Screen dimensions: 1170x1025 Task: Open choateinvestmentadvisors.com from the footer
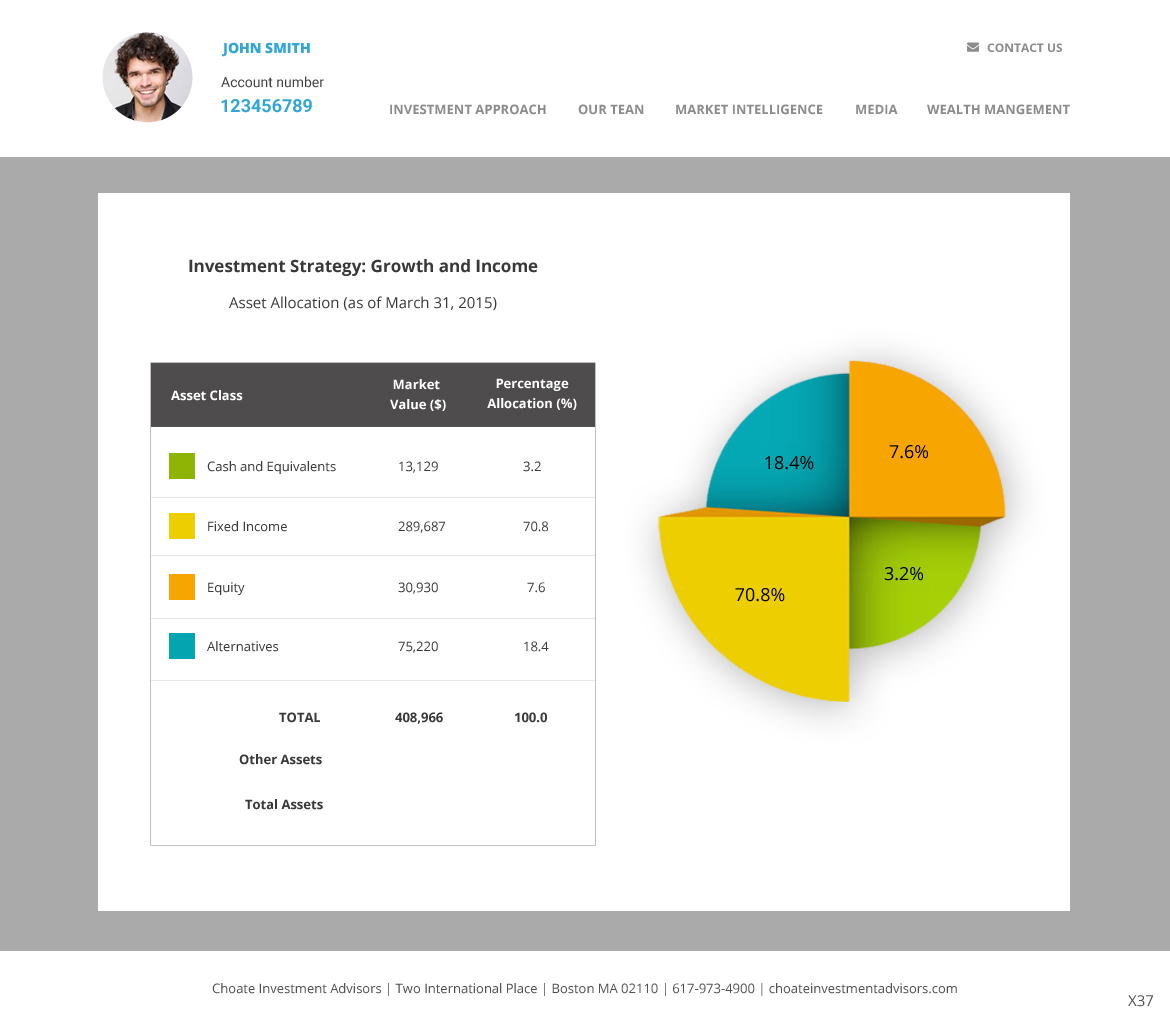863,988
